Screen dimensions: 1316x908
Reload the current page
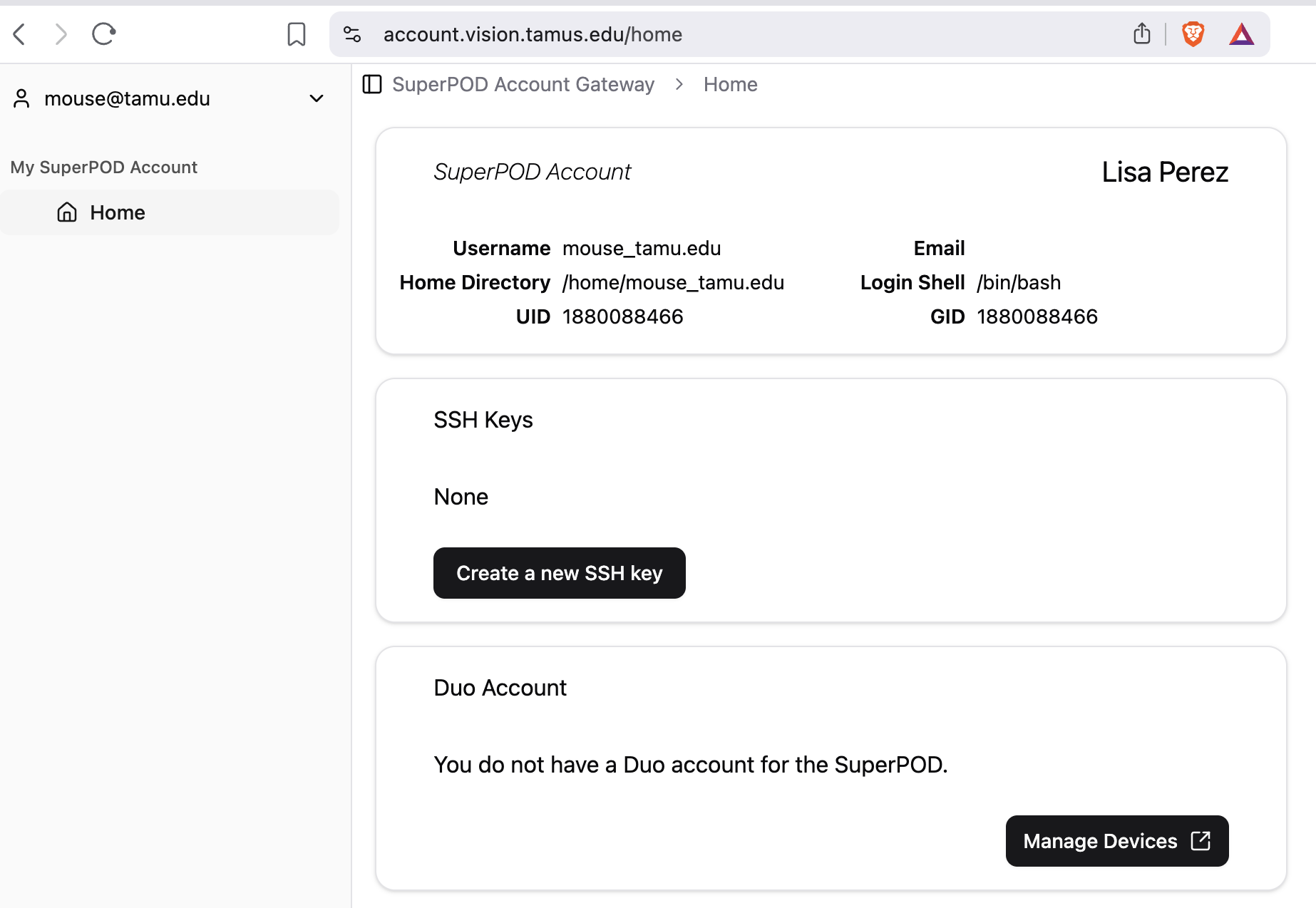point(103,33)
